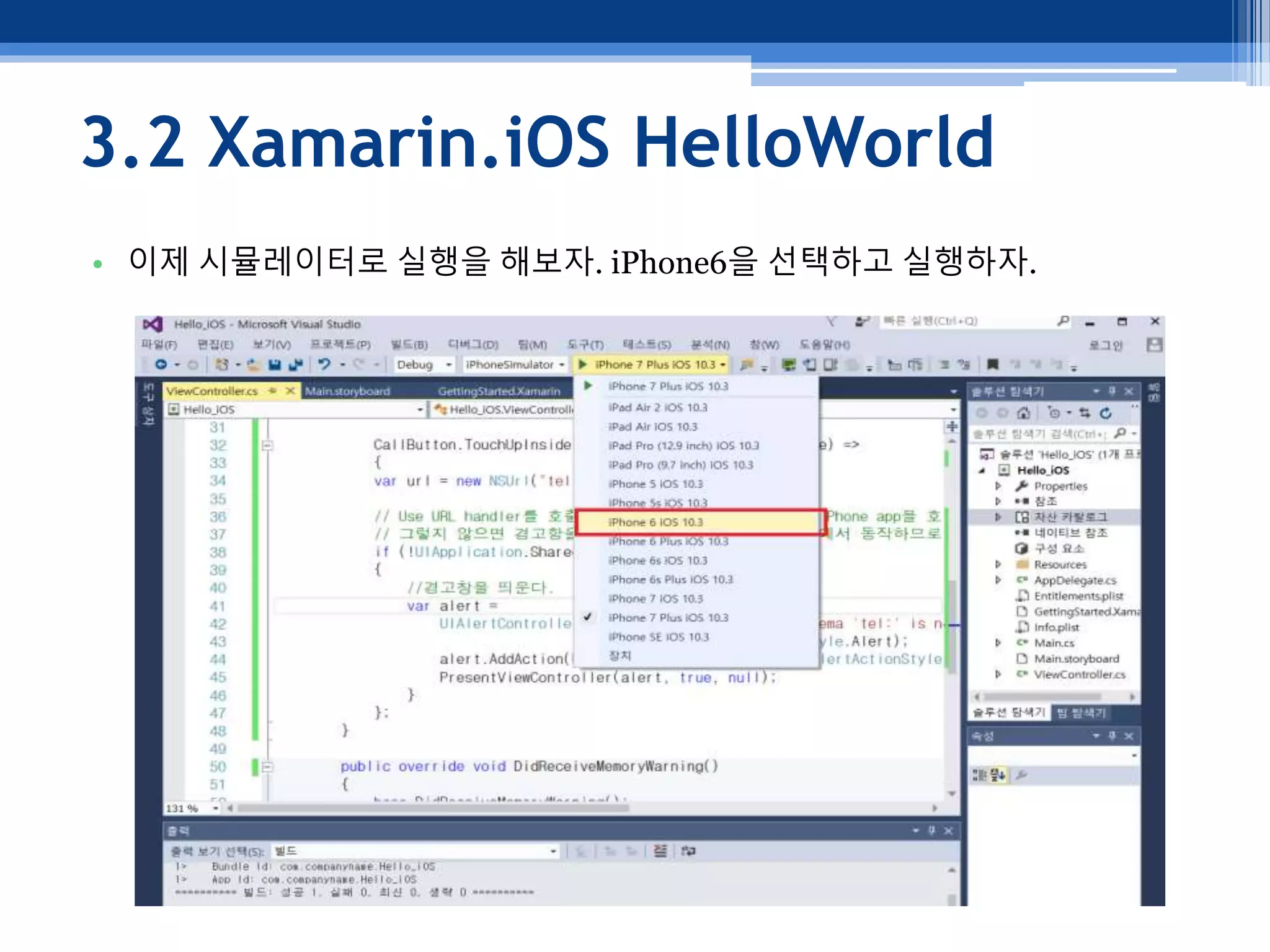The width and height of the screenshot is (1270, 952).
Task: Close the Output panel
Action: 948,831
